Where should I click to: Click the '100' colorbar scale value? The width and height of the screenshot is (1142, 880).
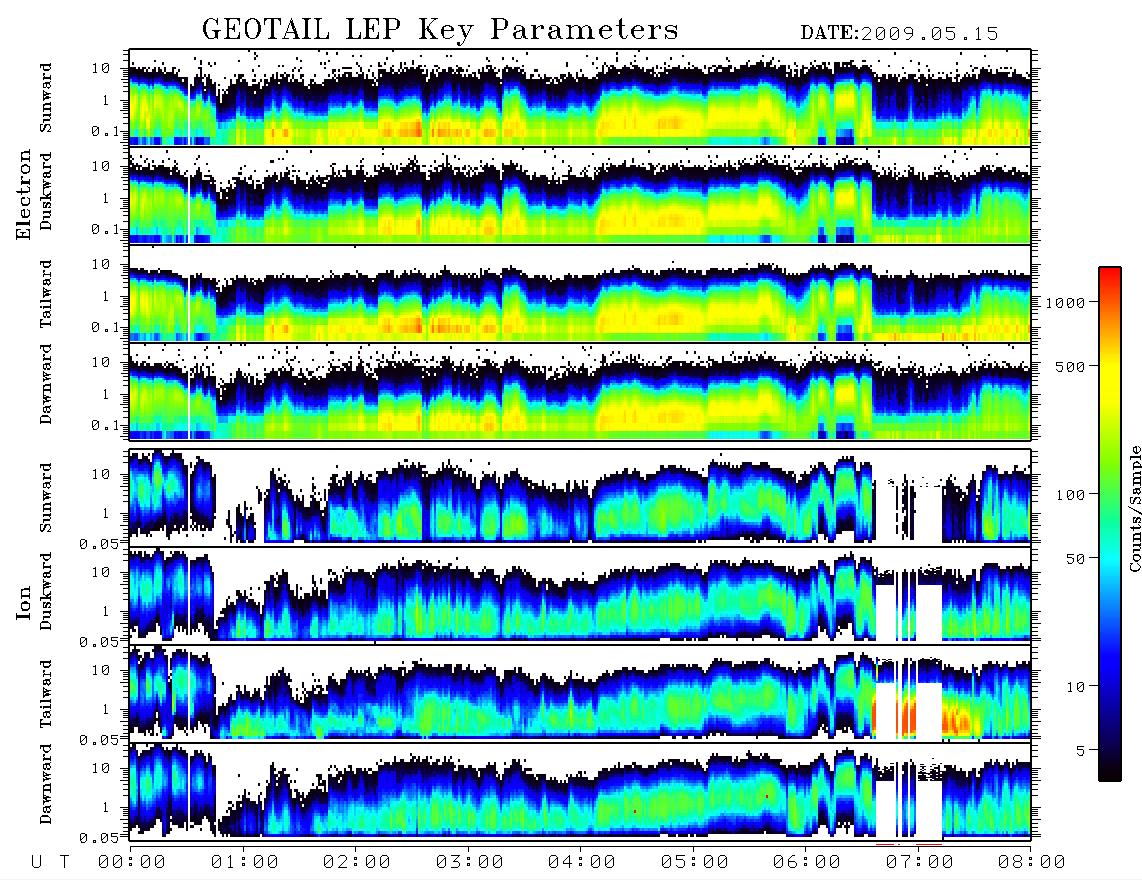click(1070, 495)
